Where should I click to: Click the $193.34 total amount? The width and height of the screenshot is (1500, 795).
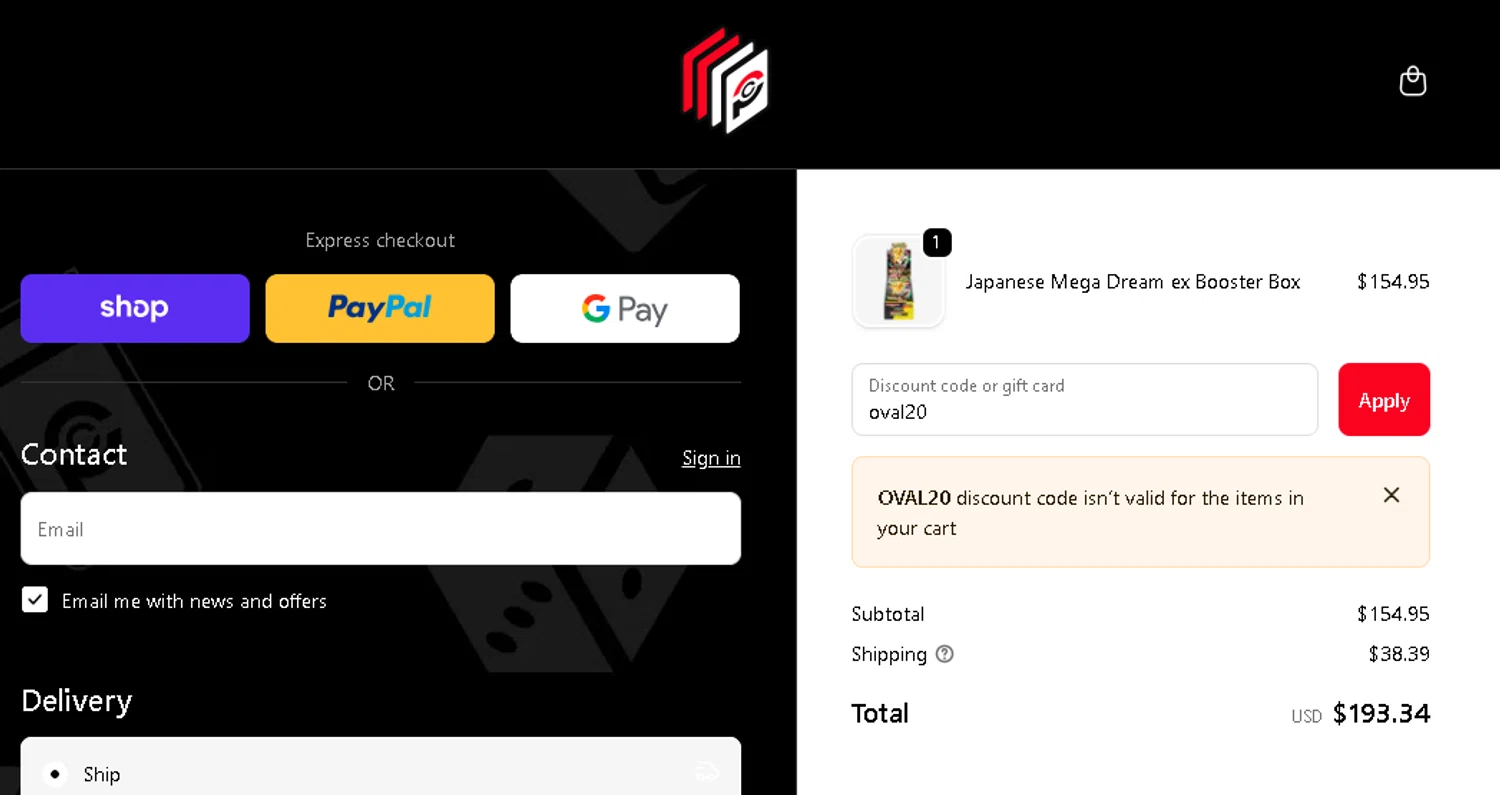point(1381,713)
